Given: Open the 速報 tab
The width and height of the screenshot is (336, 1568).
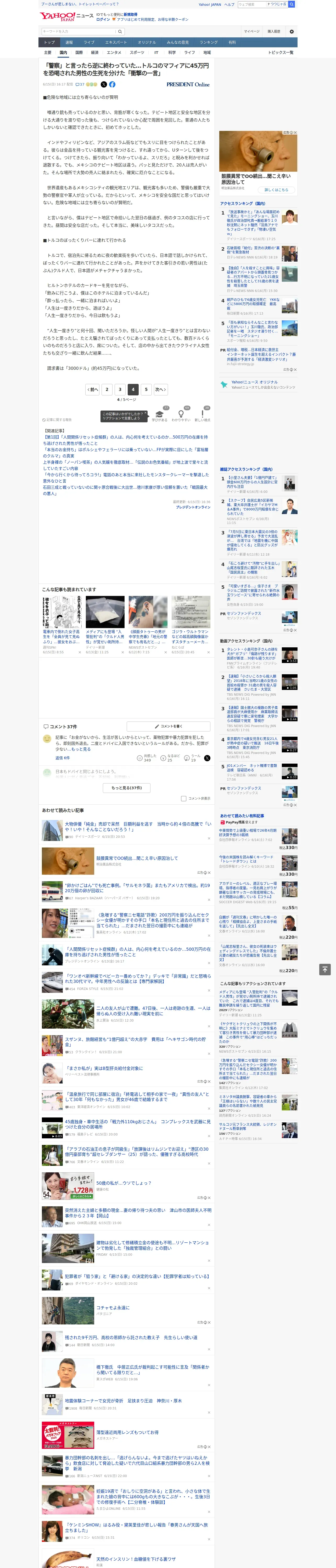Looking at the screenshot, I should coord(69,42).
